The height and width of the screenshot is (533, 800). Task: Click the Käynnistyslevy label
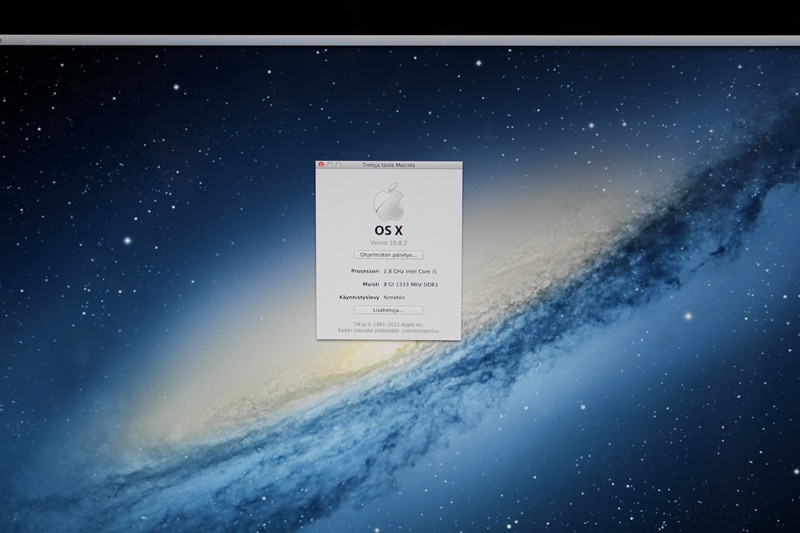tap(359, 297)
